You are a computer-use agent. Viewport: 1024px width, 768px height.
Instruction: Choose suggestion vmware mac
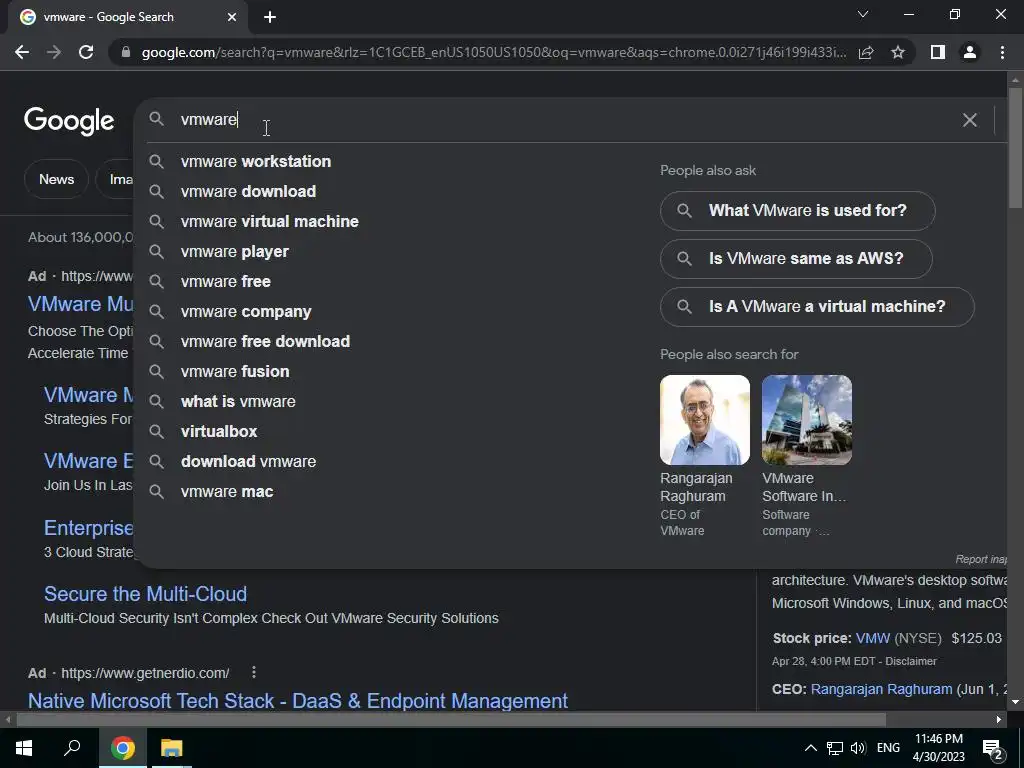click(227, 492)
